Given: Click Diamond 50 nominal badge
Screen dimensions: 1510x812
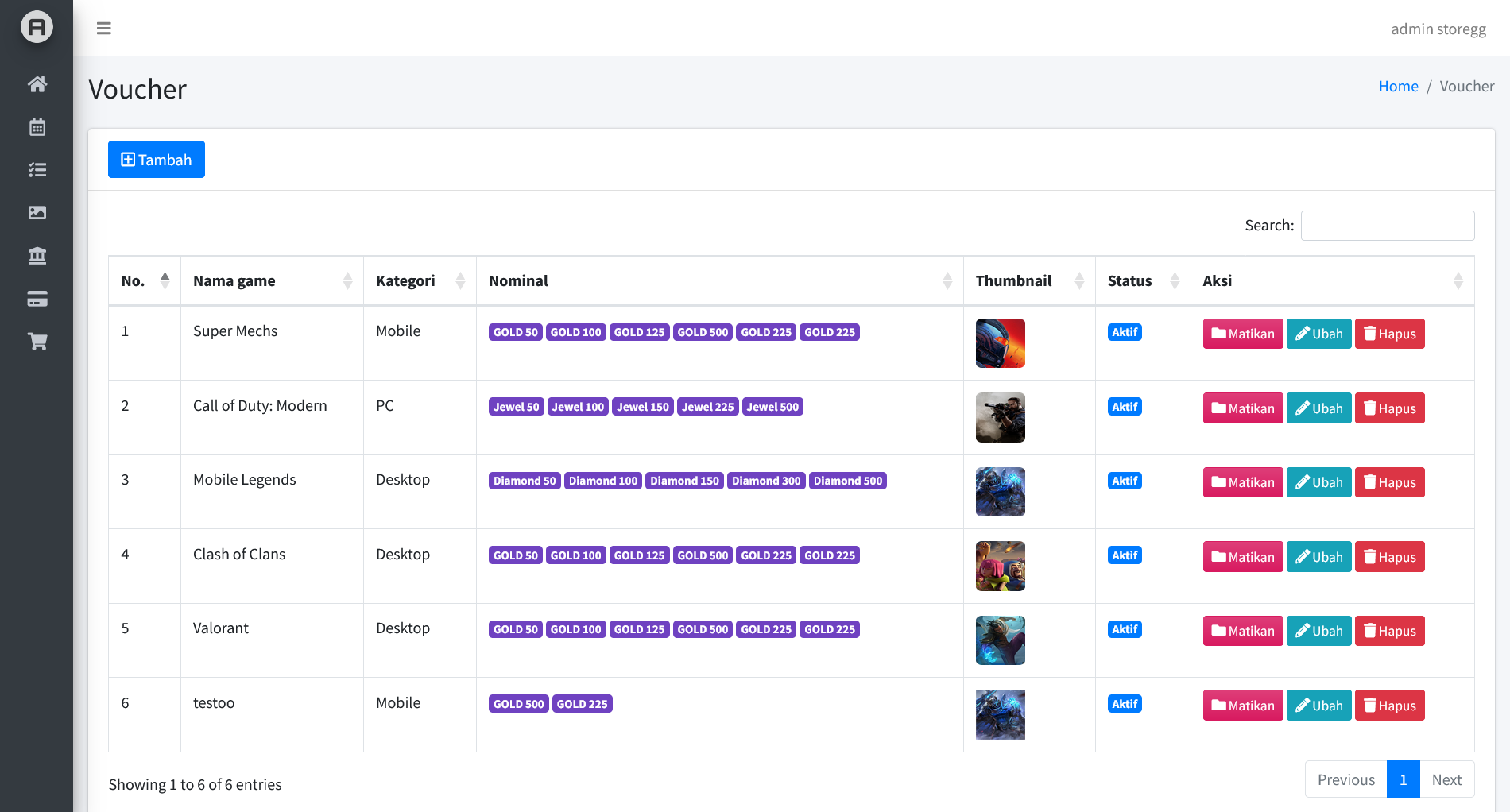Looking at the screenshot, I should point(525,481).
